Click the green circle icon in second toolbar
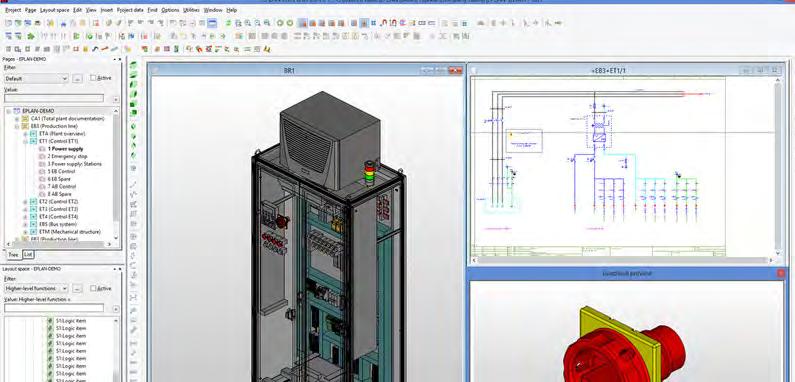Image resolution: width=795 pixels, height=382 pixels. [89, 36]
